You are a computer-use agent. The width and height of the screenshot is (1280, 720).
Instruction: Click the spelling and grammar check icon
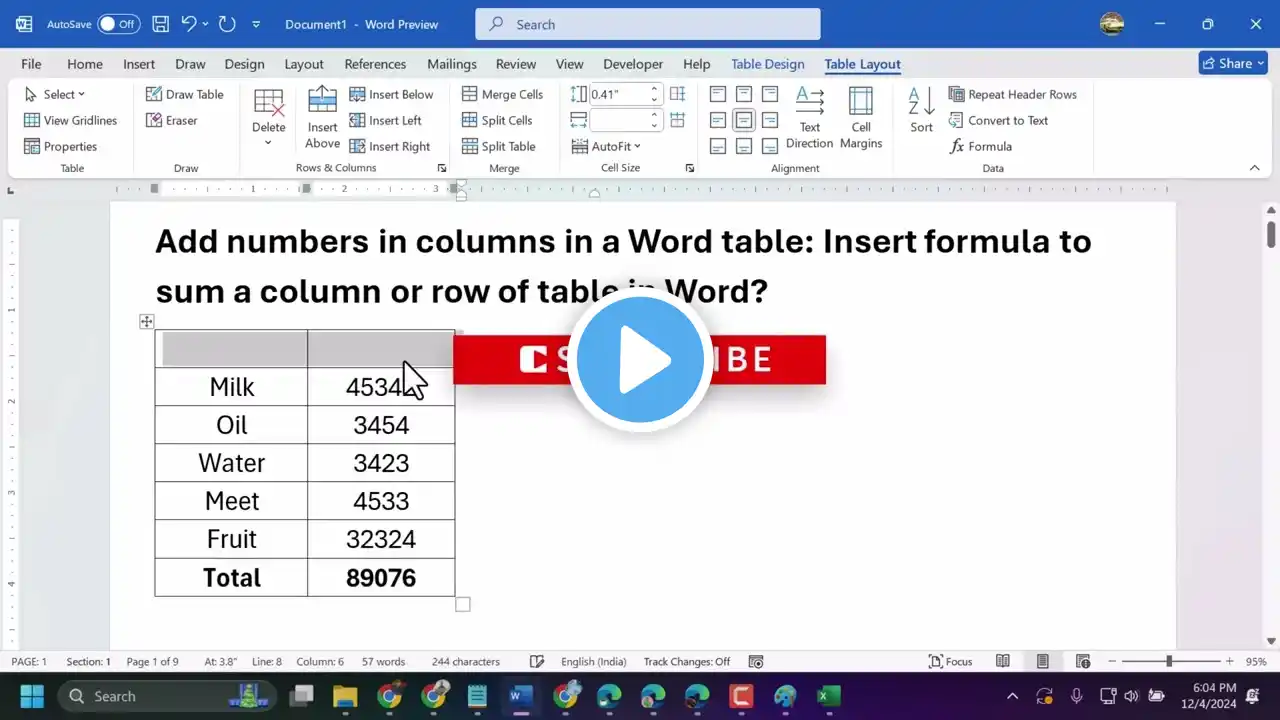click(x=537, y=662)
